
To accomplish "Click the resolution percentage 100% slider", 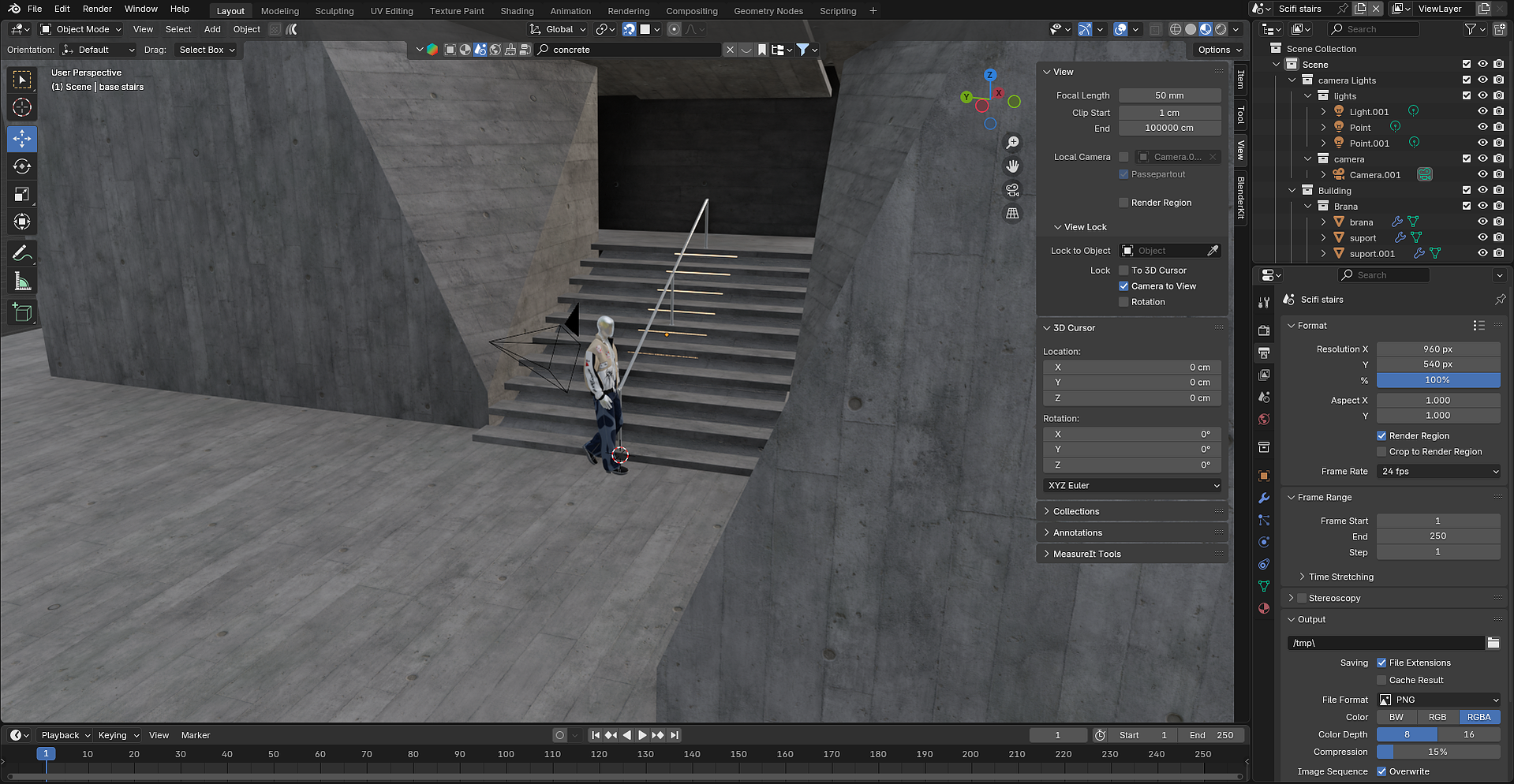I will tap(1438, 380).
